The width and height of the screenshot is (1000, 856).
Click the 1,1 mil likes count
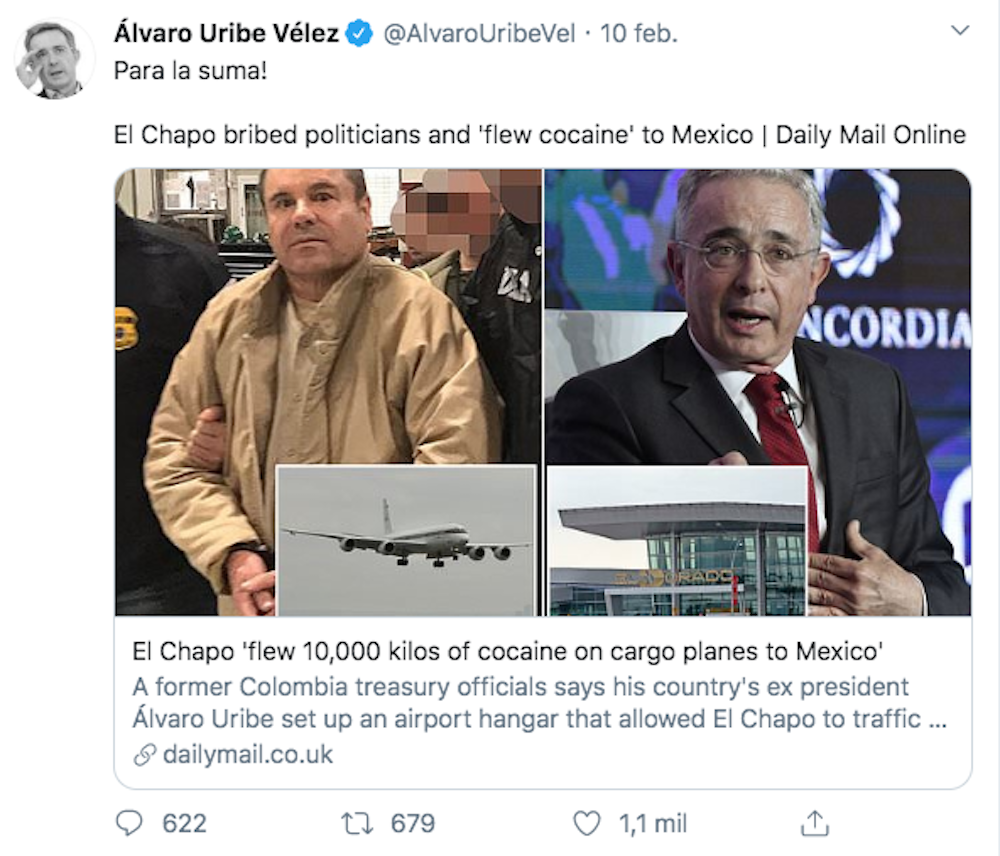pos(653,823)
